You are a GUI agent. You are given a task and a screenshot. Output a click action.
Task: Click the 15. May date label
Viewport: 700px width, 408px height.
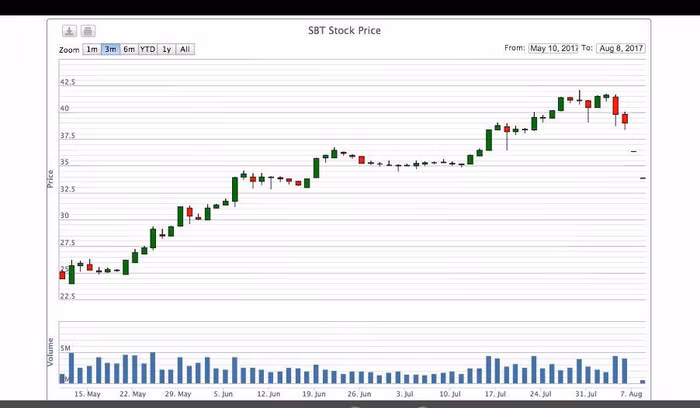[87, 394]
